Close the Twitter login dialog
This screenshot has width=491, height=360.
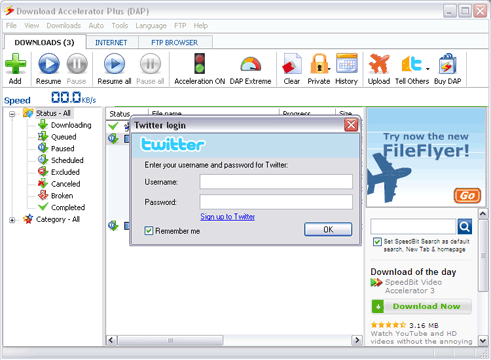tap(351, 125)
